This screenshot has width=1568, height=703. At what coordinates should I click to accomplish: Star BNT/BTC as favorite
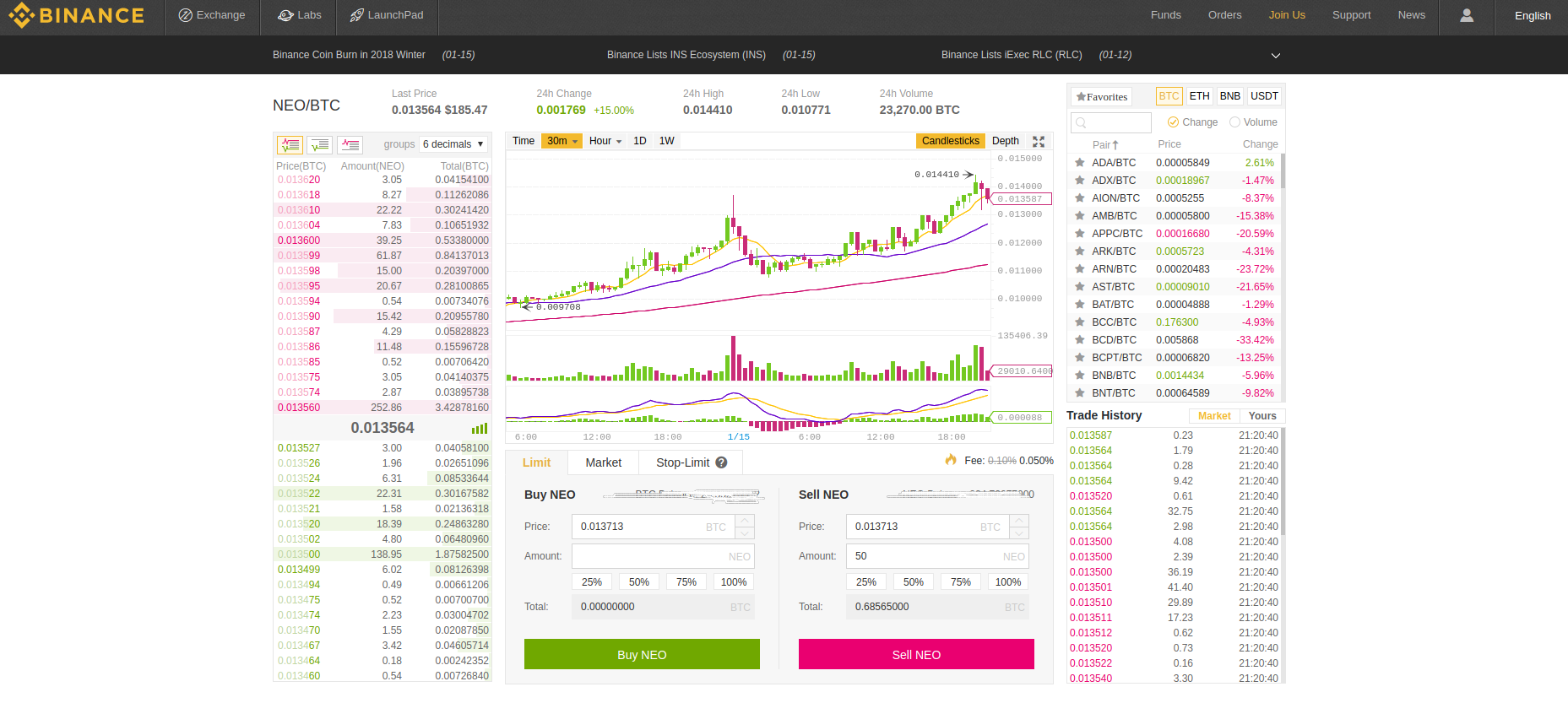(1079, 393)
